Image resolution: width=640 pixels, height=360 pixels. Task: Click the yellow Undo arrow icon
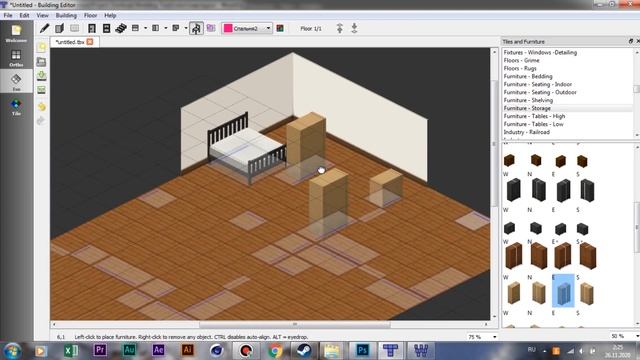click(42, 107)
